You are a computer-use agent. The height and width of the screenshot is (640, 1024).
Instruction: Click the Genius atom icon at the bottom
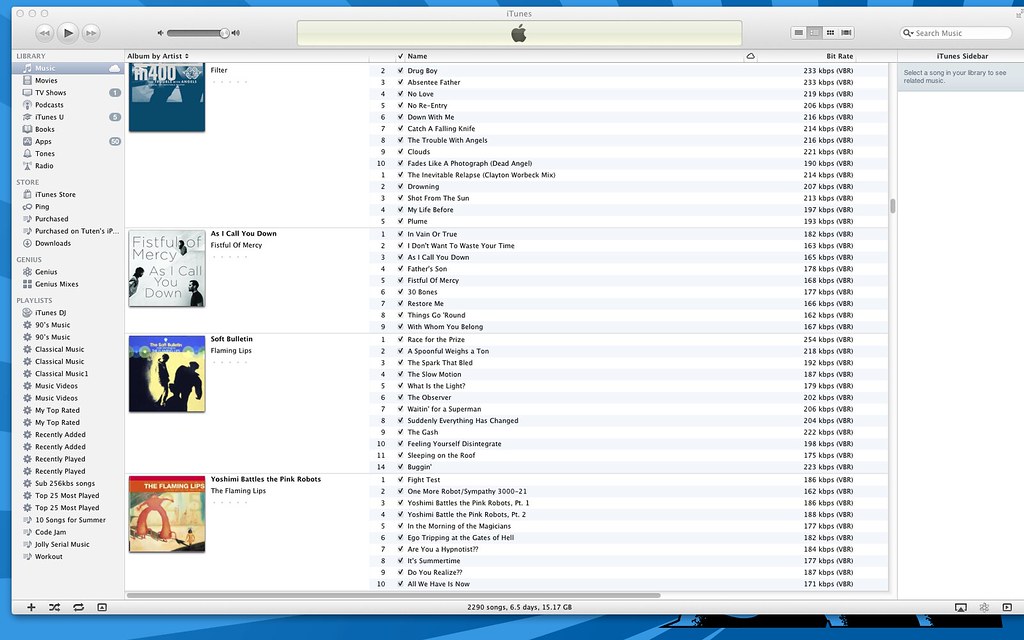984,607
